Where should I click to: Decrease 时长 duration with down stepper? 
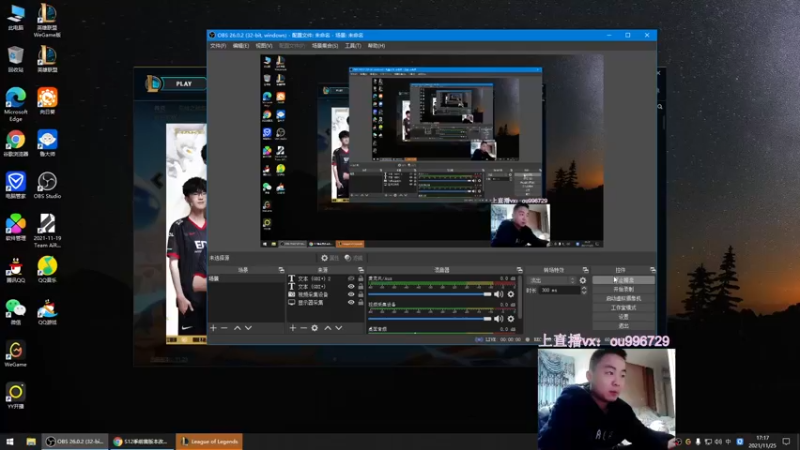point(584,292)
